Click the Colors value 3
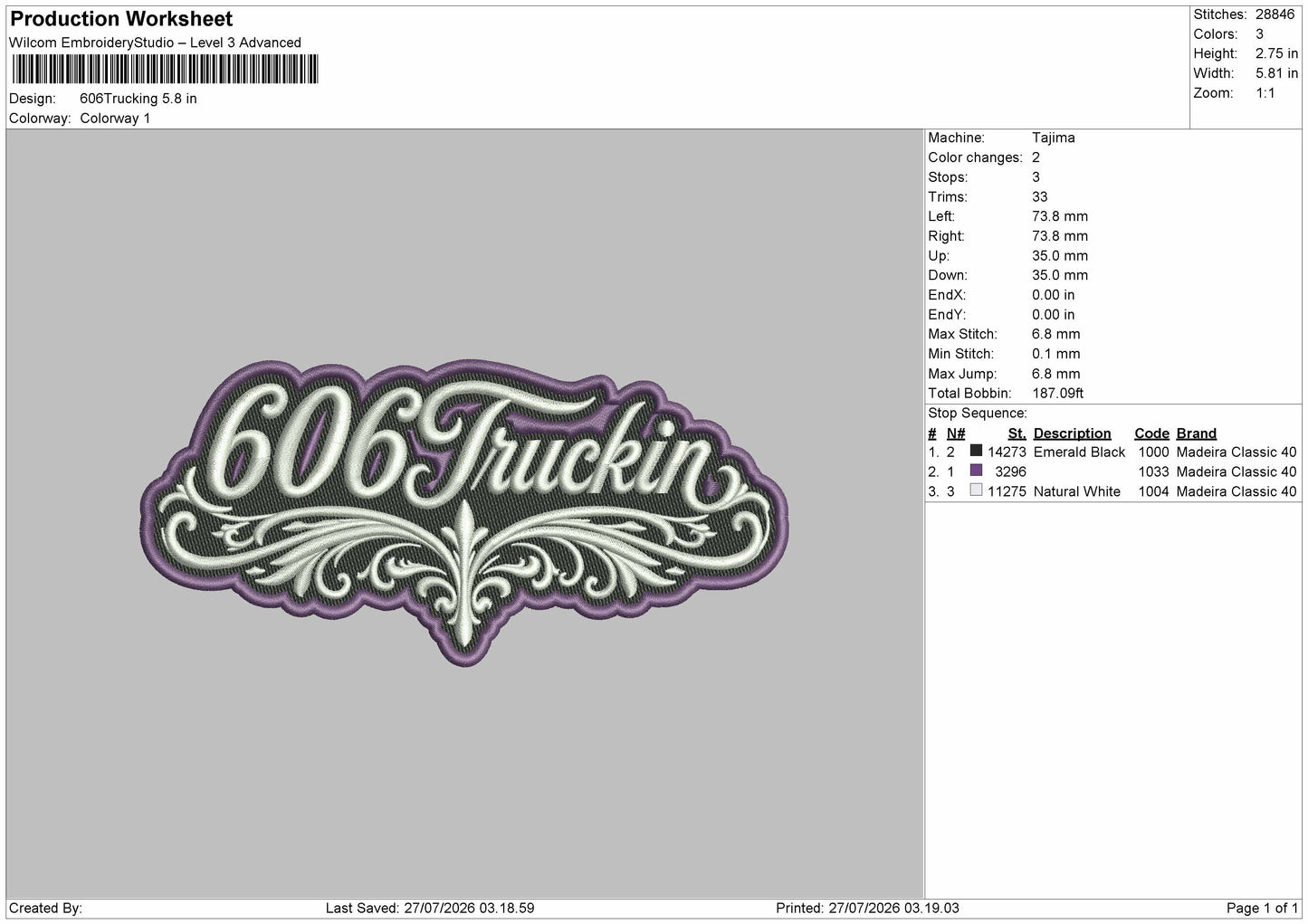 (x=1259, y=34)
